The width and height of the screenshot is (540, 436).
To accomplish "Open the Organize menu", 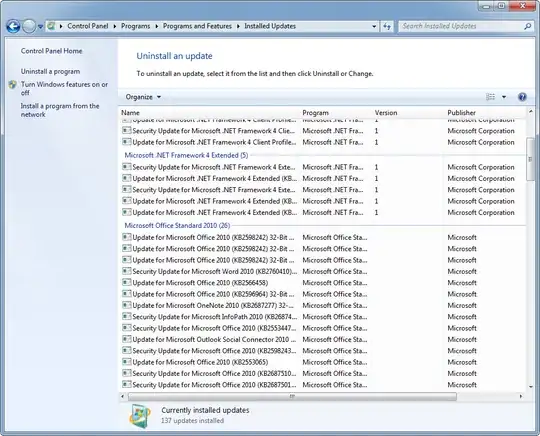I will point(143,97).
